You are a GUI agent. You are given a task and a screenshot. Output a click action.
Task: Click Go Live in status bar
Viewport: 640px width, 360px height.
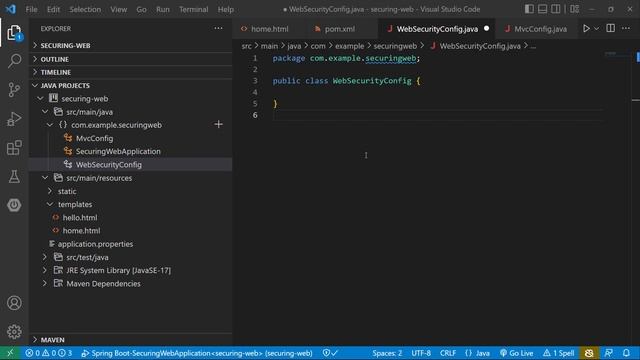coord(516,353)
